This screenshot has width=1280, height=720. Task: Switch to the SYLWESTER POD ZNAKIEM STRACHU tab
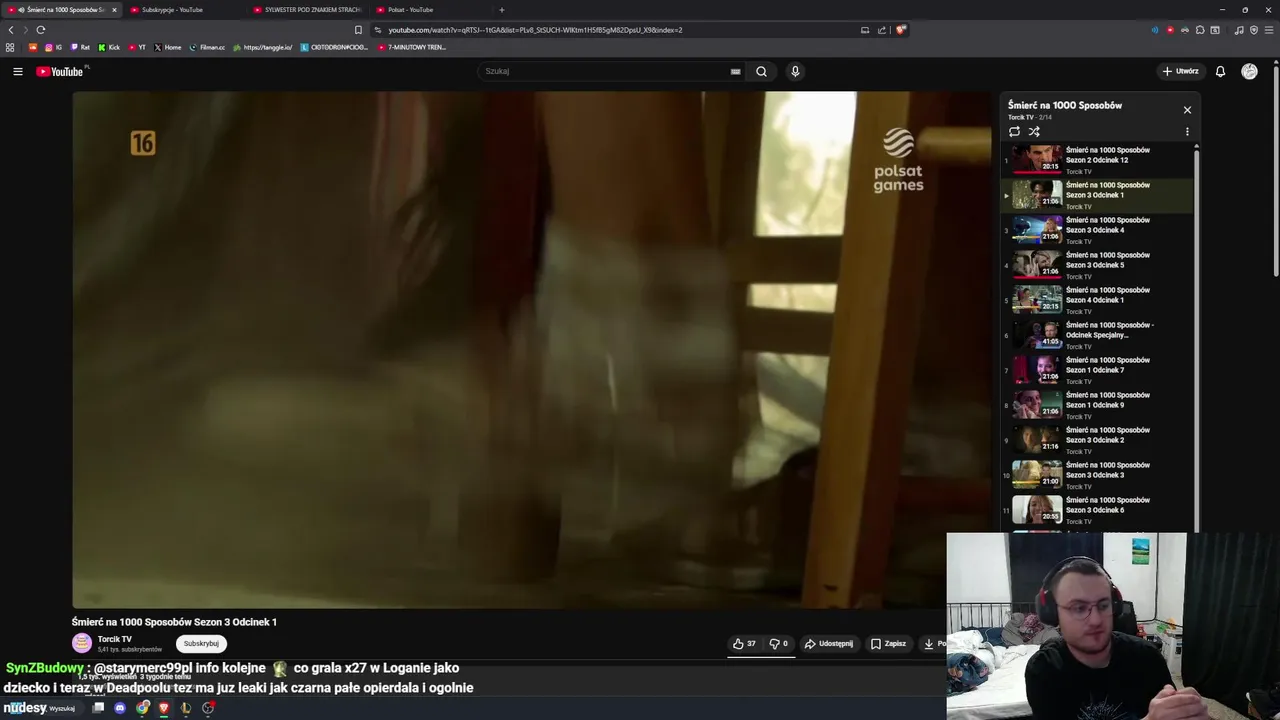pyautogui.click(x=309, y=10)
